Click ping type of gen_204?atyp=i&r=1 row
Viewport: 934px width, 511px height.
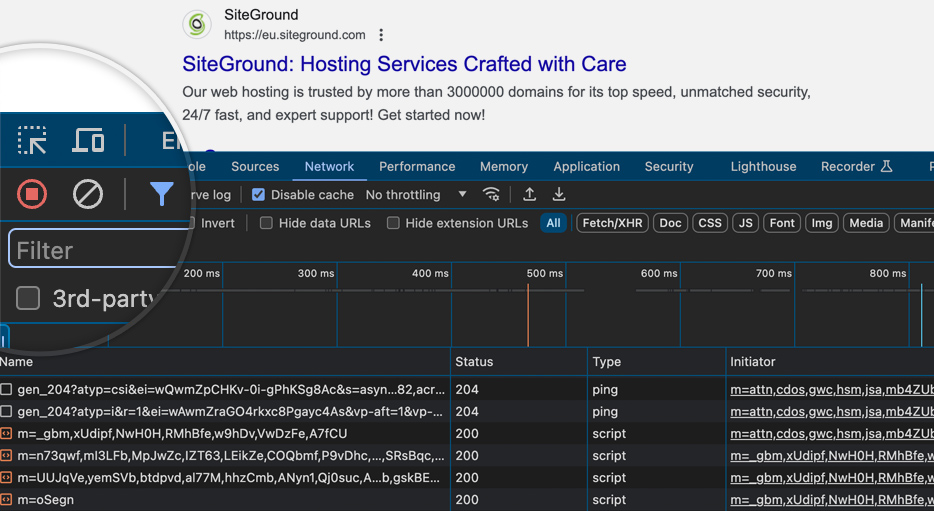605,412
